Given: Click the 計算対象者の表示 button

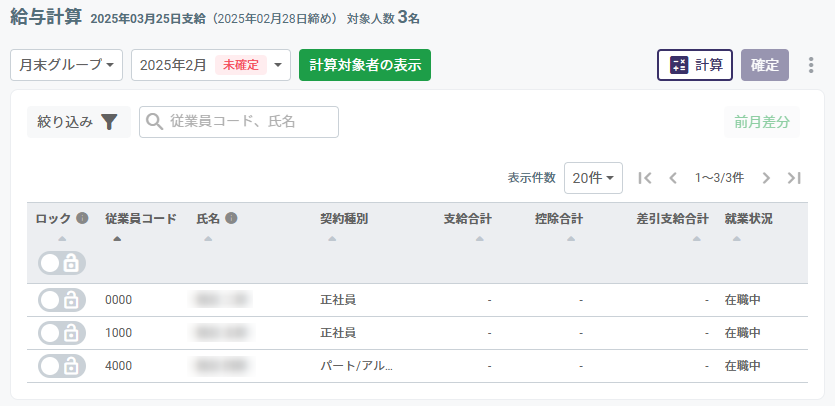Looking at the screenshot, I should [364, 65].
